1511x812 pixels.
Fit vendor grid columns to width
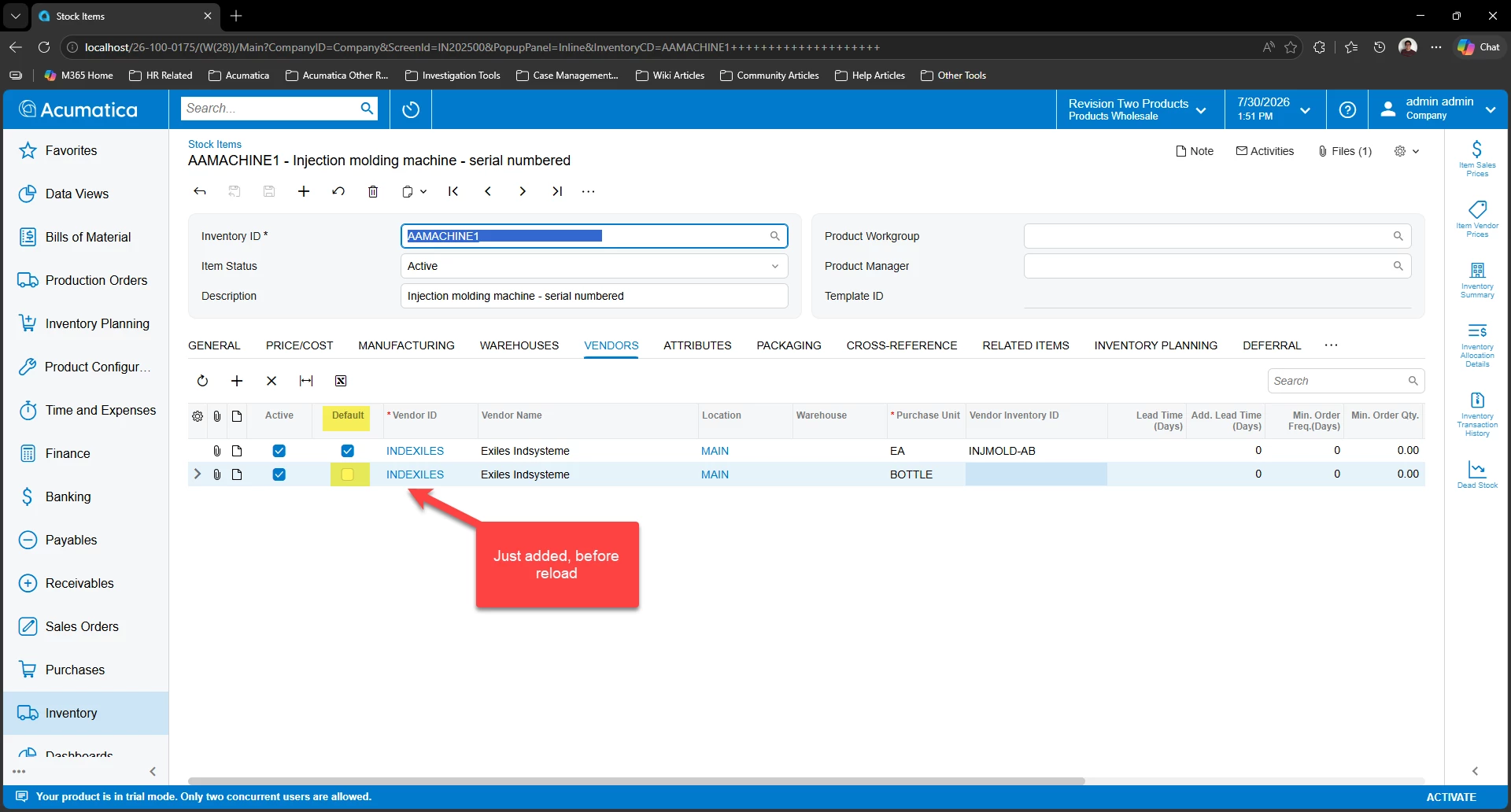click(306, 381)
